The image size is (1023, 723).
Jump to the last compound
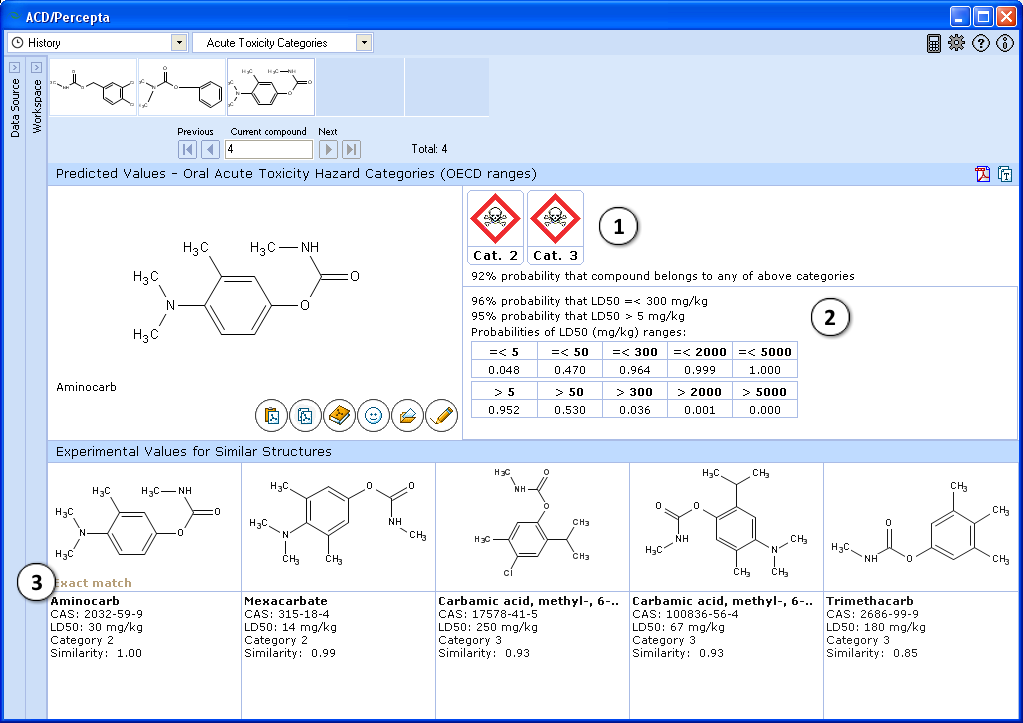tap(351, 149)
